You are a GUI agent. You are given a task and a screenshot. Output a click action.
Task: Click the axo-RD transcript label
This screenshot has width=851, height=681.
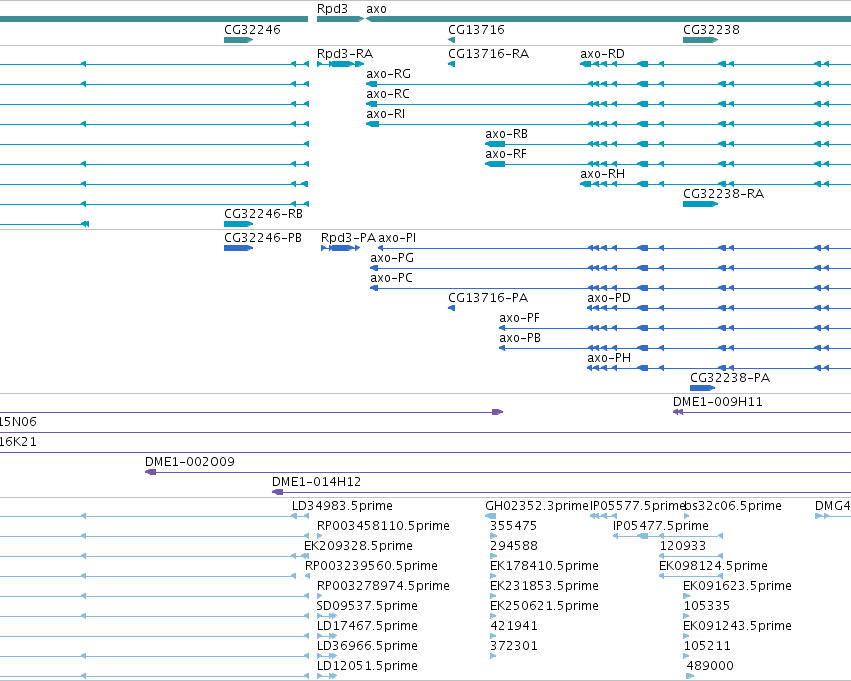click(602, 54)
